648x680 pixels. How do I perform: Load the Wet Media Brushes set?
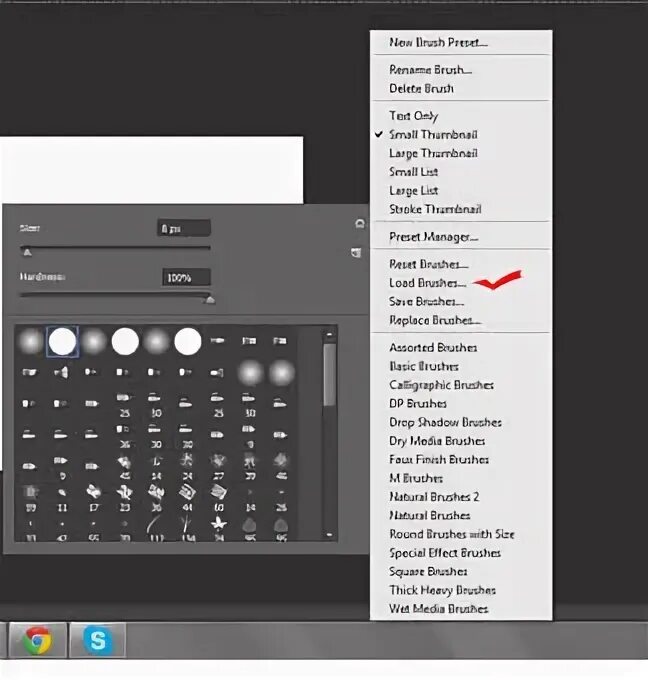(x=439, y=608)
